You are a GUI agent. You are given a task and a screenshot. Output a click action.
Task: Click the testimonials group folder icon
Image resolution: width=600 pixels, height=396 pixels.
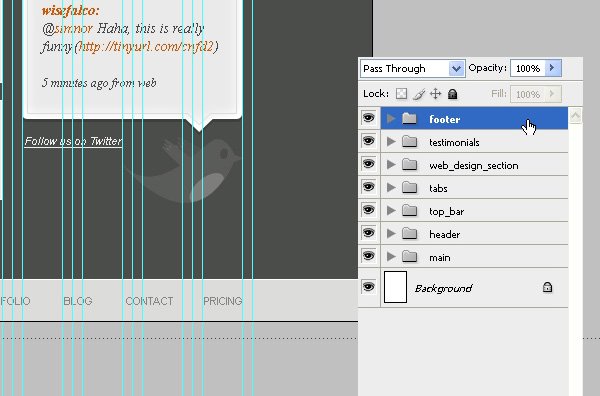pyautogui.click(x=409, y=142)
